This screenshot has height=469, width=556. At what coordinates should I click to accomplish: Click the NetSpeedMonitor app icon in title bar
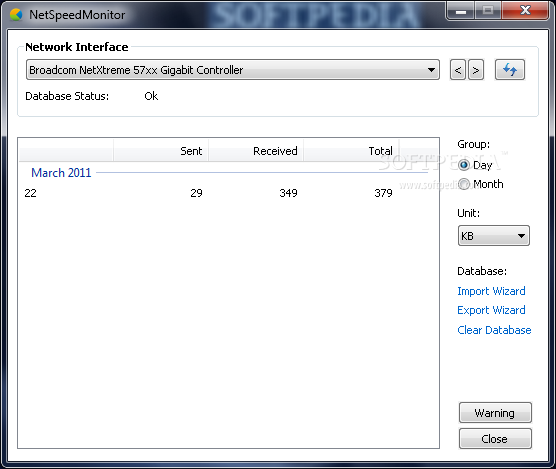click(16, 15)
